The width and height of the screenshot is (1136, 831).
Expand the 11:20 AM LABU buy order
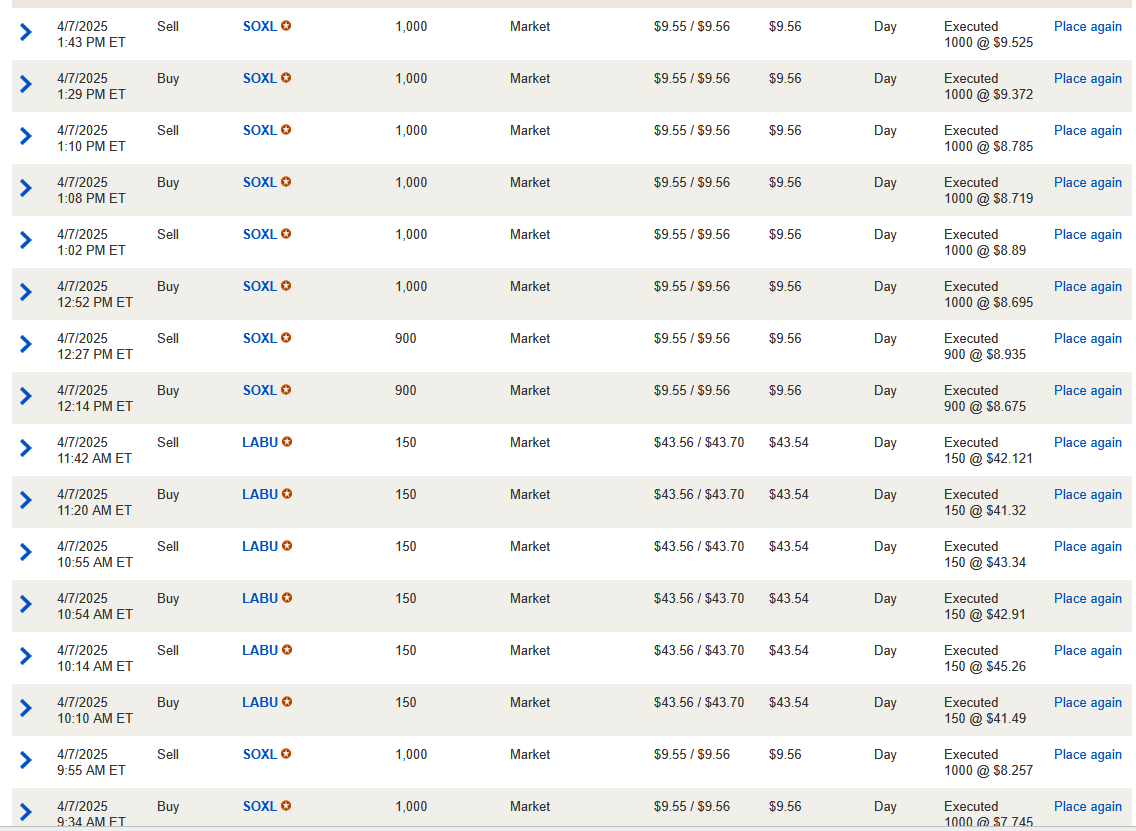[x=26, y=501]
